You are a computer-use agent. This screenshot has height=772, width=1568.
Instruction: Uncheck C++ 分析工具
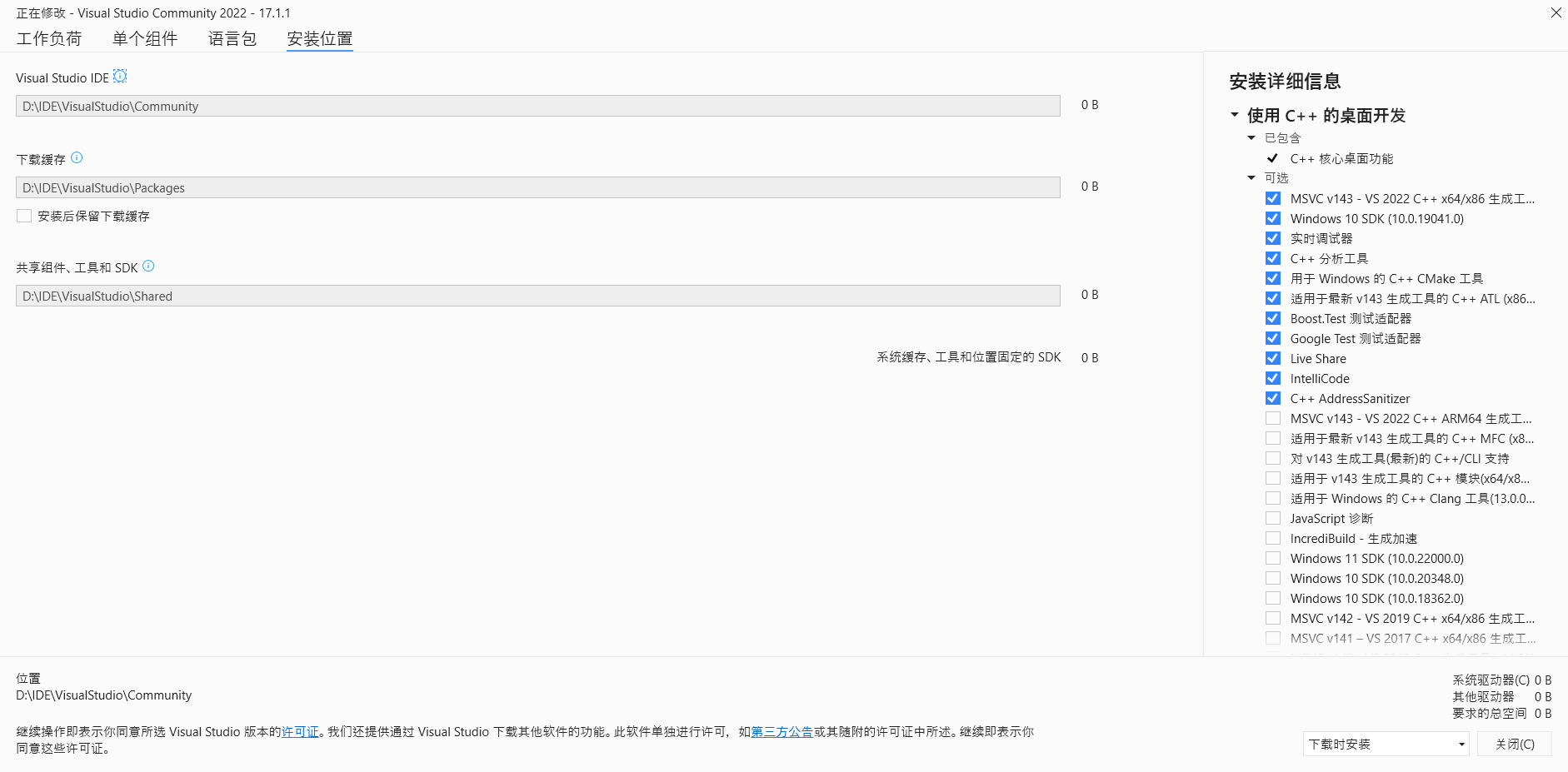click(1273, 258)
